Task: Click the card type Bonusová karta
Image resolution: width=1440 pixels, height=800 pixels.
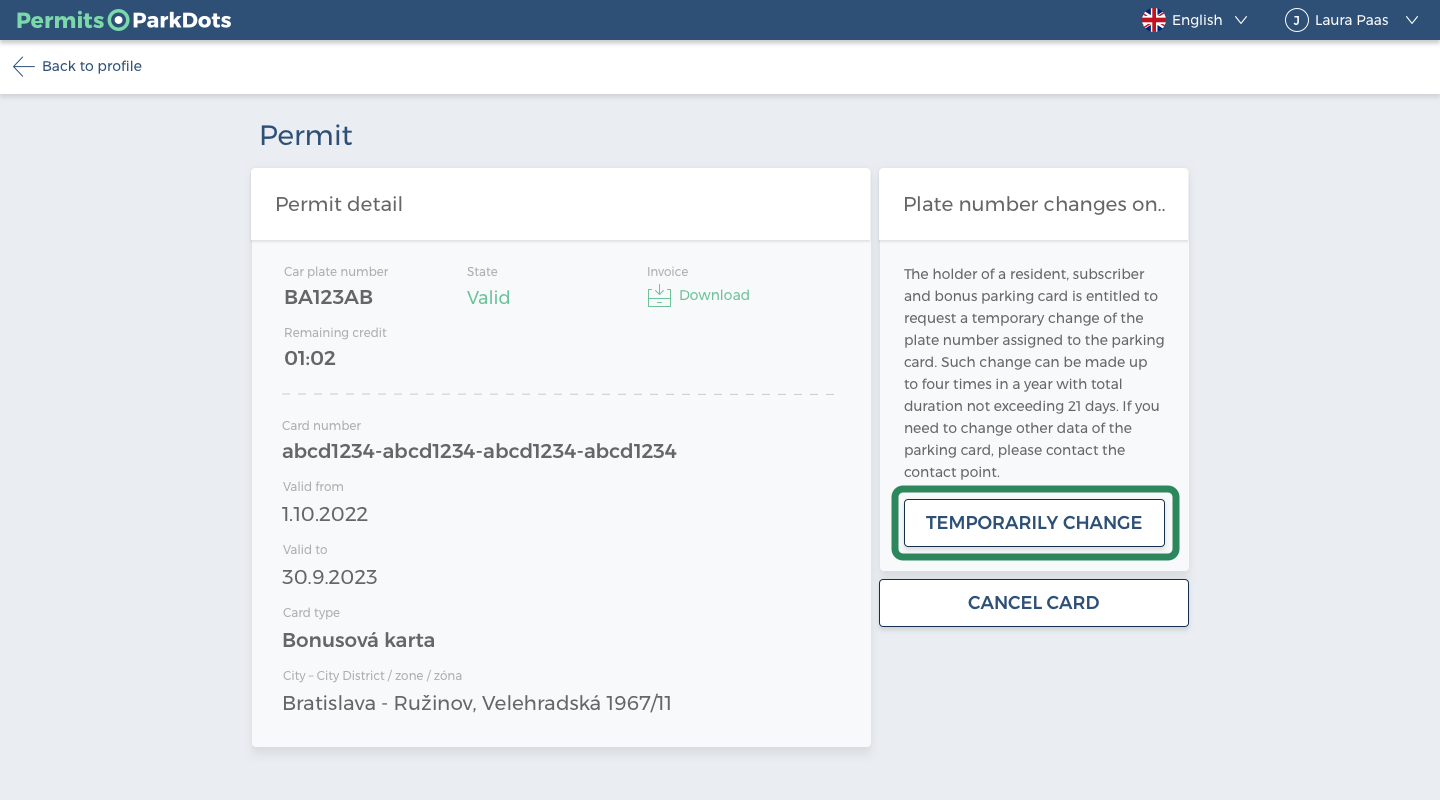Action: tap(359, 640)
